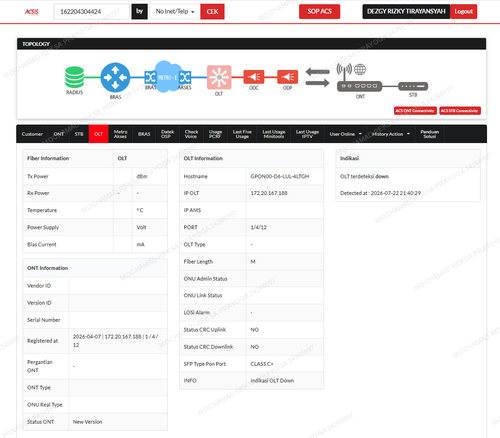500x438 pixels.
Task: Select the active OLT tab
Action: pos(98,134)
